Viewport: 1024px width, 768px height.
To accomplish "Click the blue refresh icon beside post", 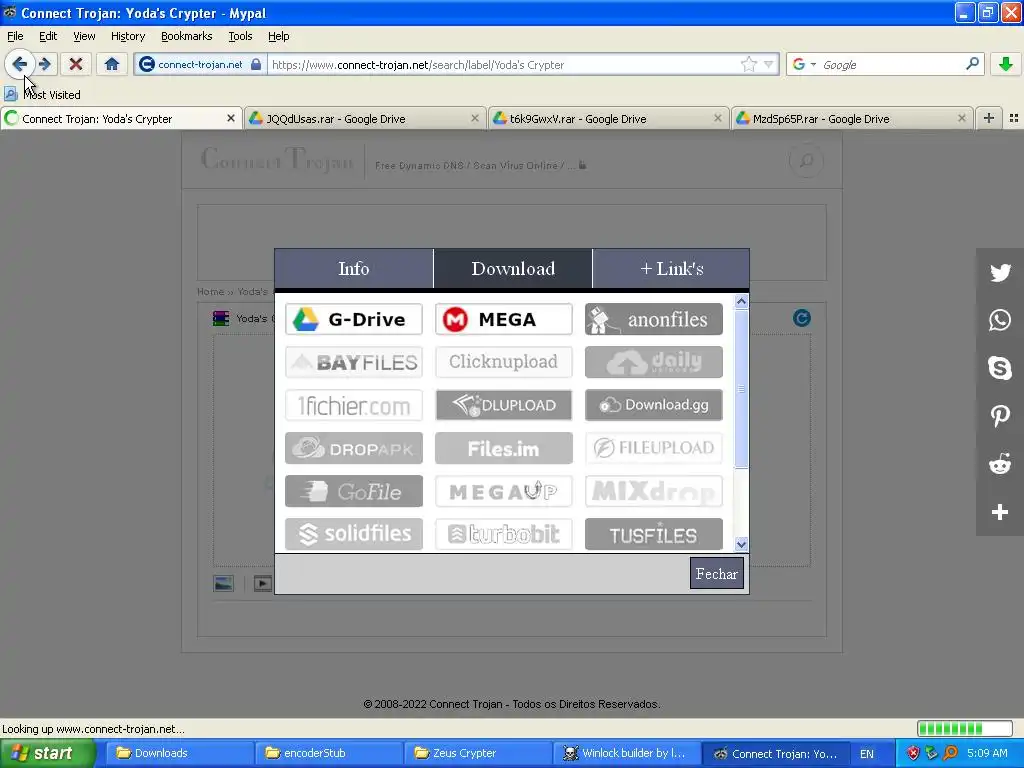I will [x=801, y=318].
